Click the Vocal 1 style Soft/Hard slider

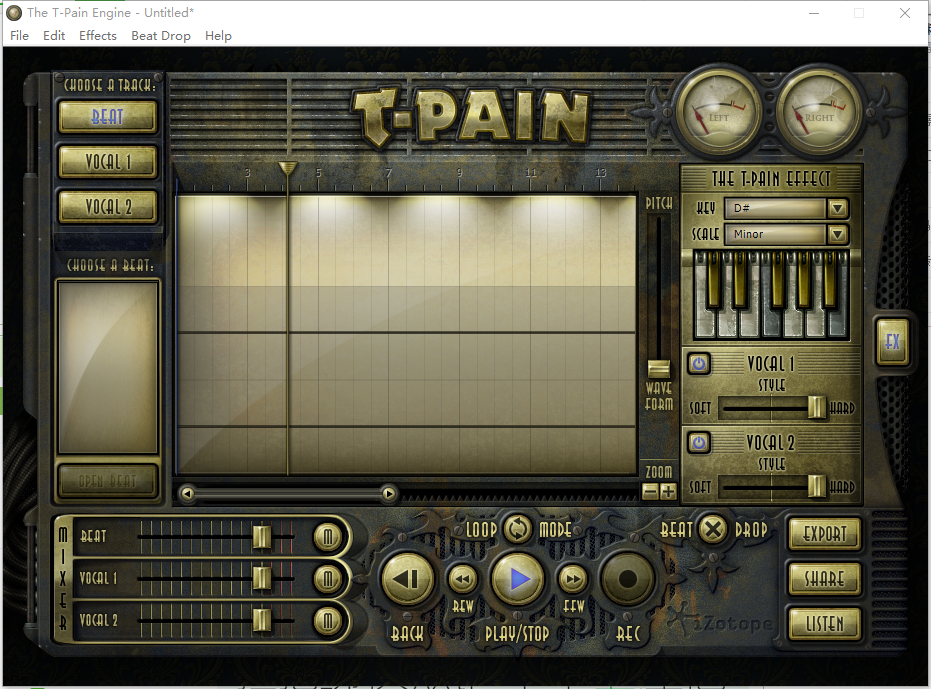click(x=816, y=407)
